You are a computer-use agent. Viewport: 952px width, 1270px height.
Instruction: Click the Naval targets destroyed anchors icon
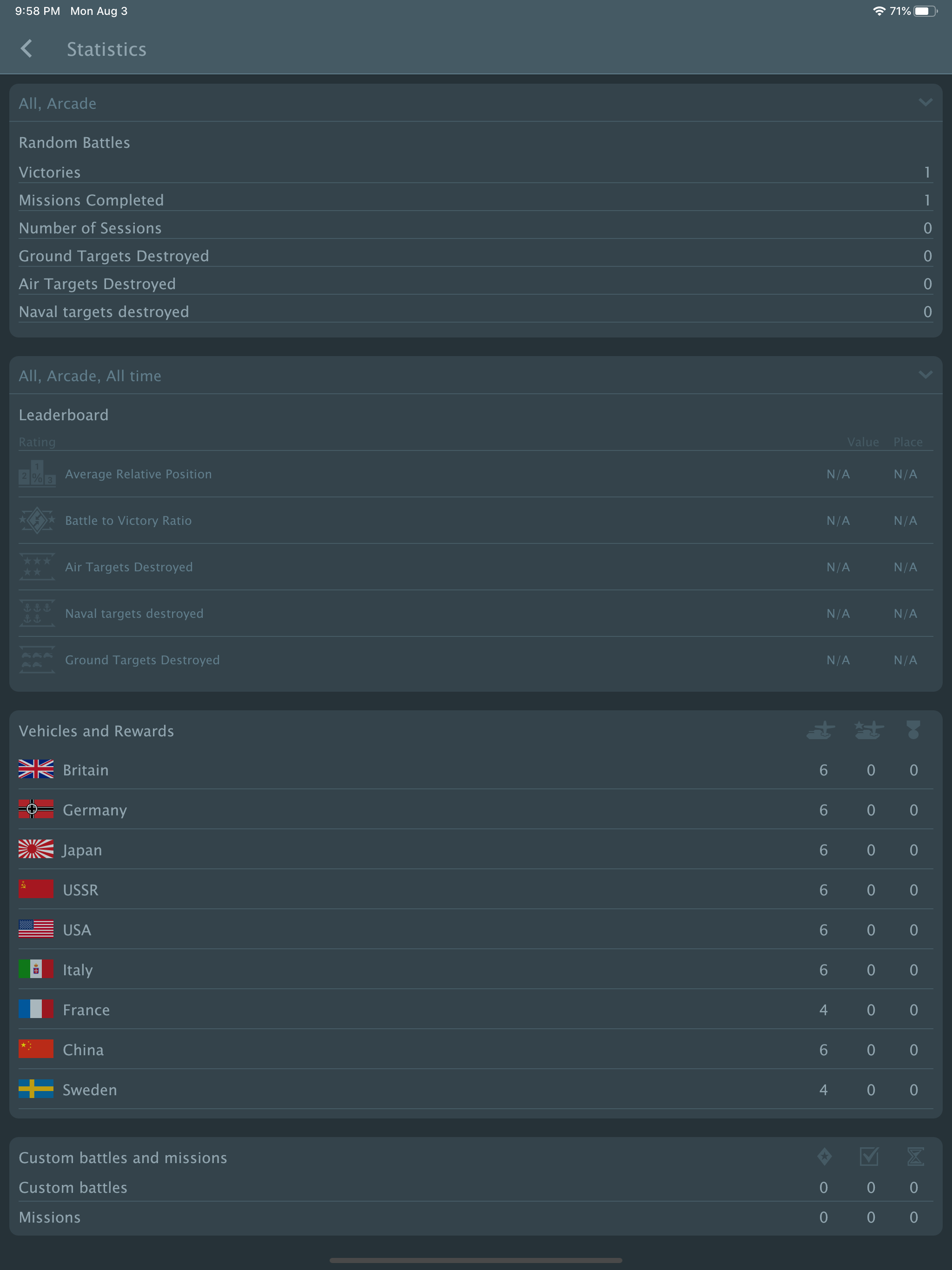point(37,613)
